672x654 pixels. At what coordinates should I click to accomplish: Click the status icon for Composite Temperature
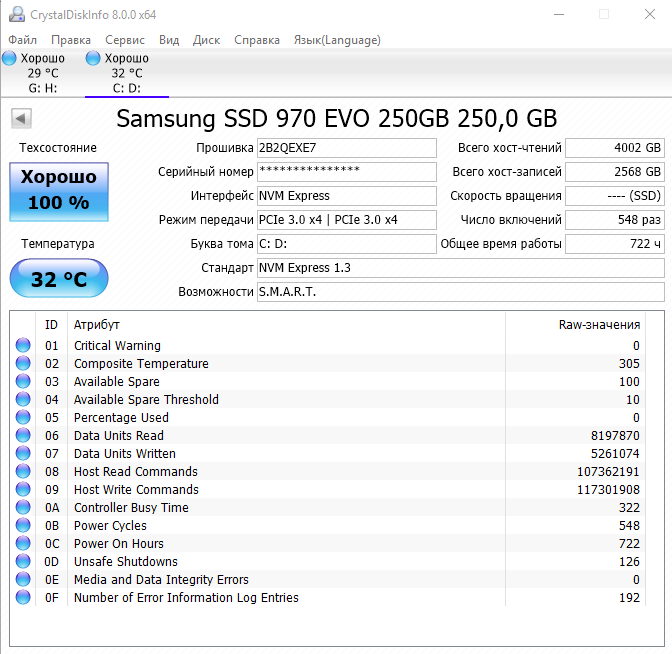coord(23,363)
